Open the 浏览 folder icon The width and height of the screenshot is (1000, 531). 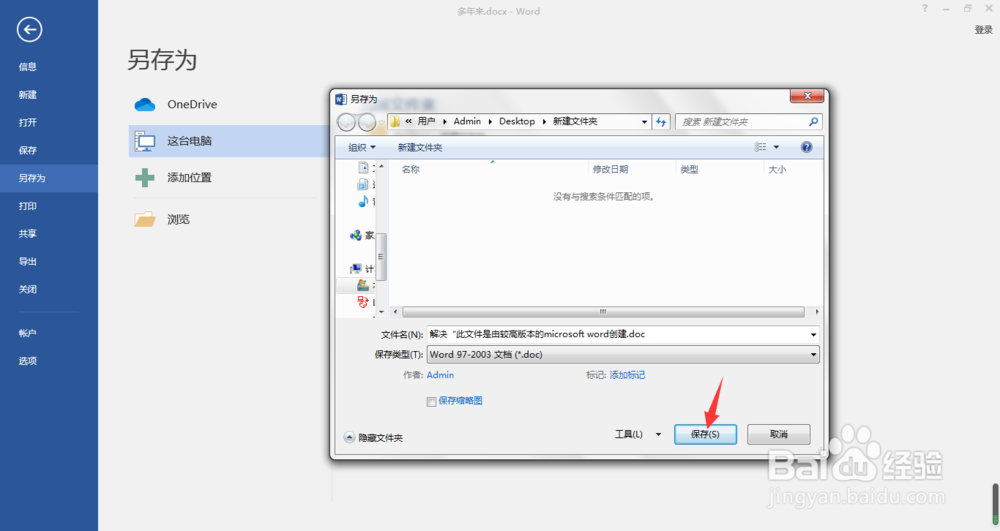[145, 219]
